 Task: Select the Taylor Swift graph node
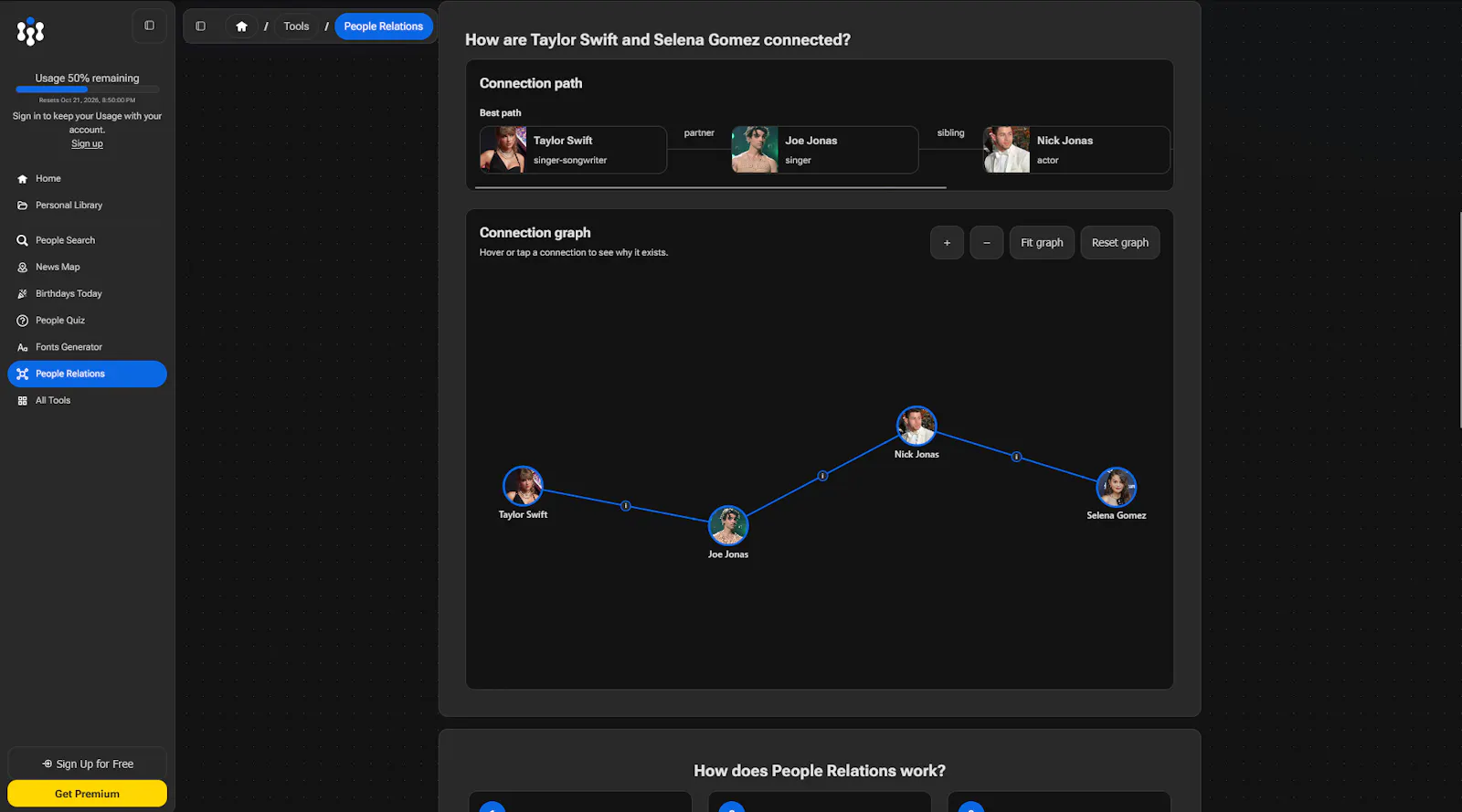pos(523,486)
